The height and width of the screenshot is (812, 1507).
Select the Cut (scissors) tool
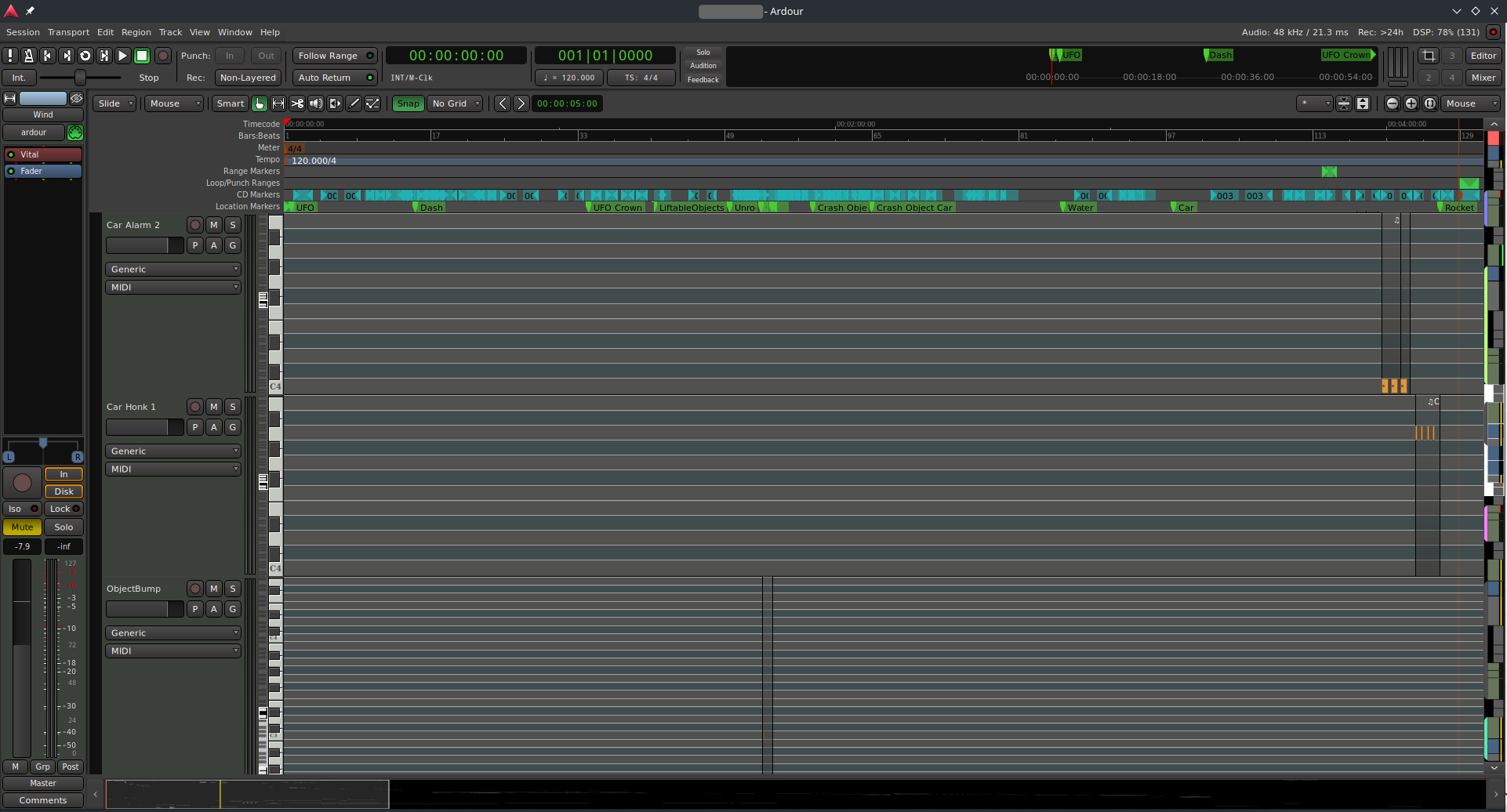click(x=297, y=103)
